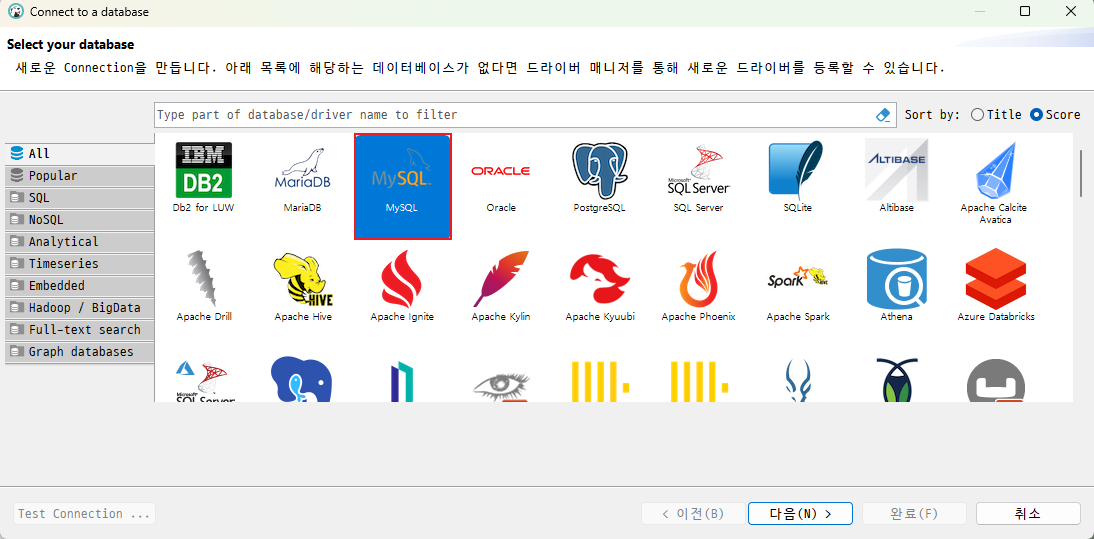
Task: Pick the Oracle database icon
Action: pyautogui.click(x=500, y=171)
